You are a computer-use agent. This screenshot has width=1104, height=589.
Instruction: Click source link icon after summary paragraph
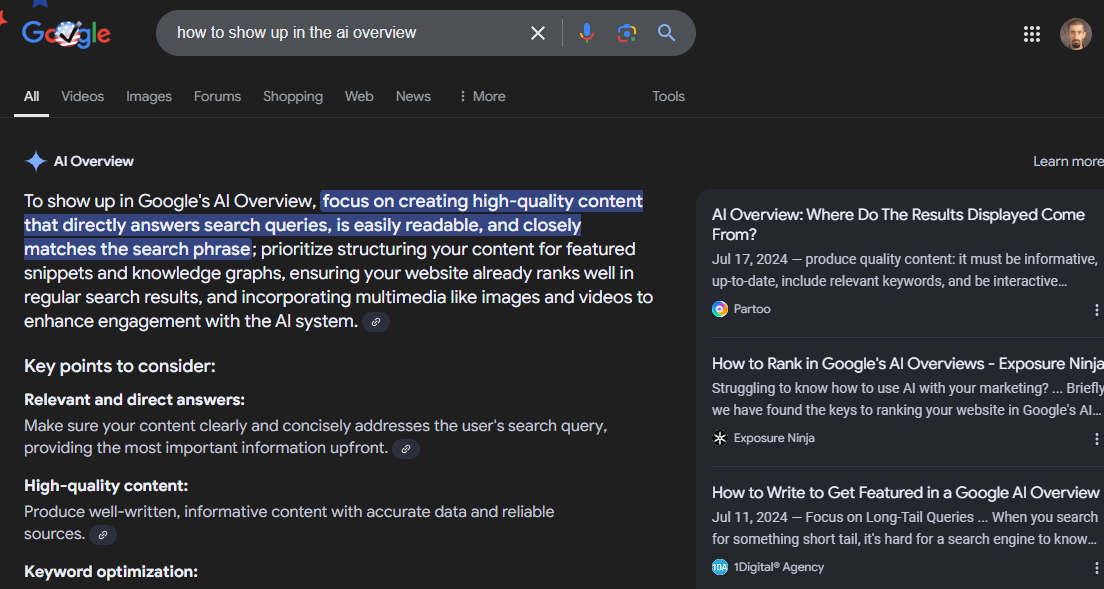[376, 322]
